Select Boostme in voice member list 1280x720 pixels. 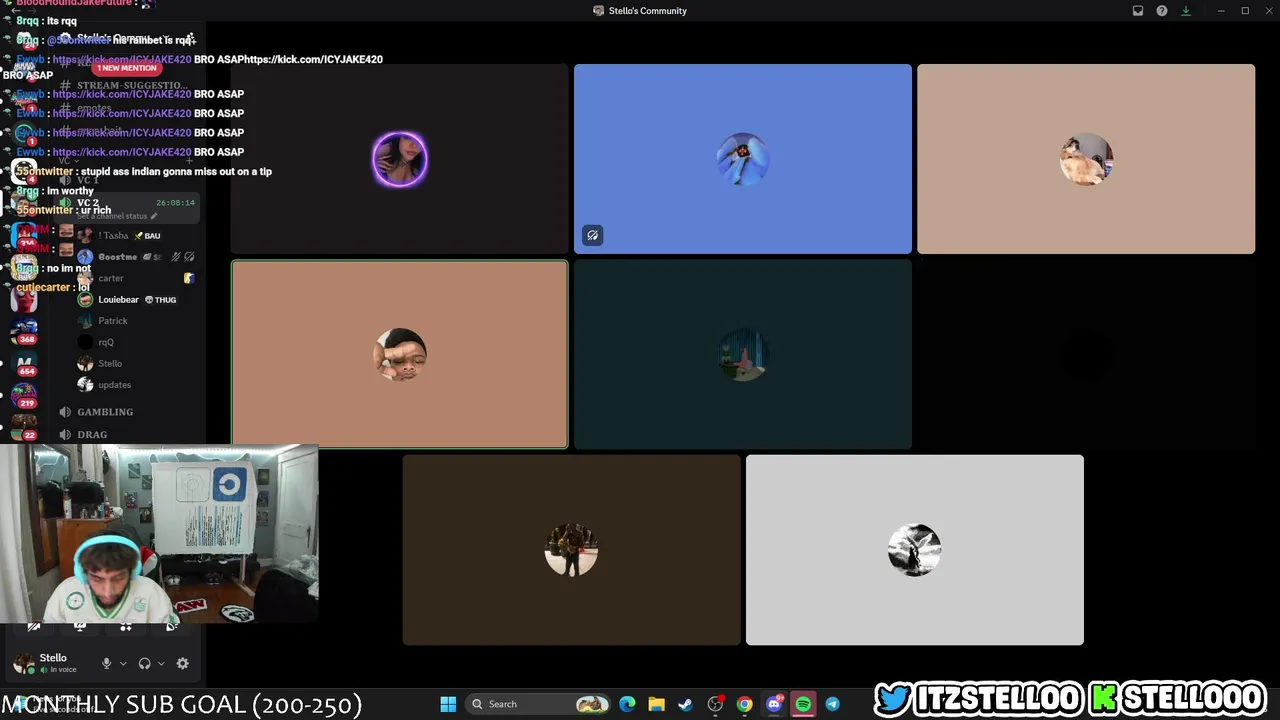click(117, 257)
